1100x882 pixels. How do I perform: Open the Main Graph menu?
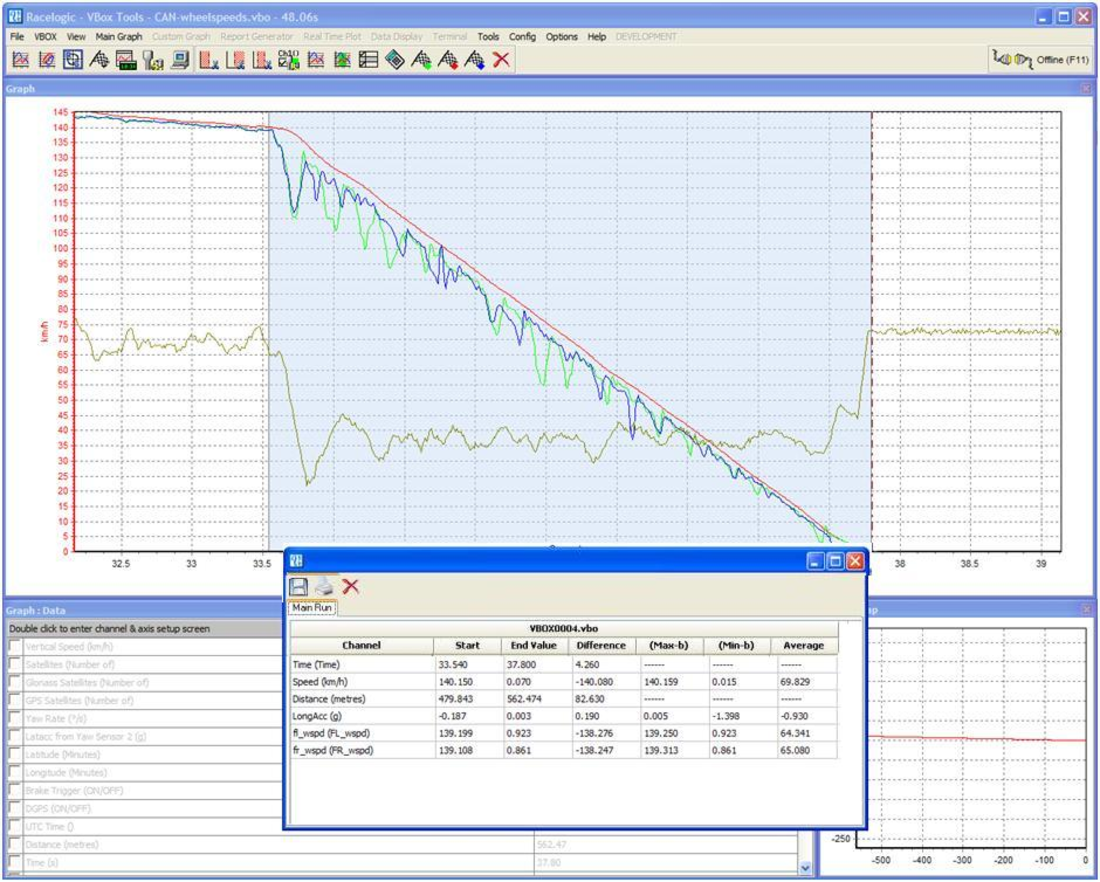[x=119, y=36]
